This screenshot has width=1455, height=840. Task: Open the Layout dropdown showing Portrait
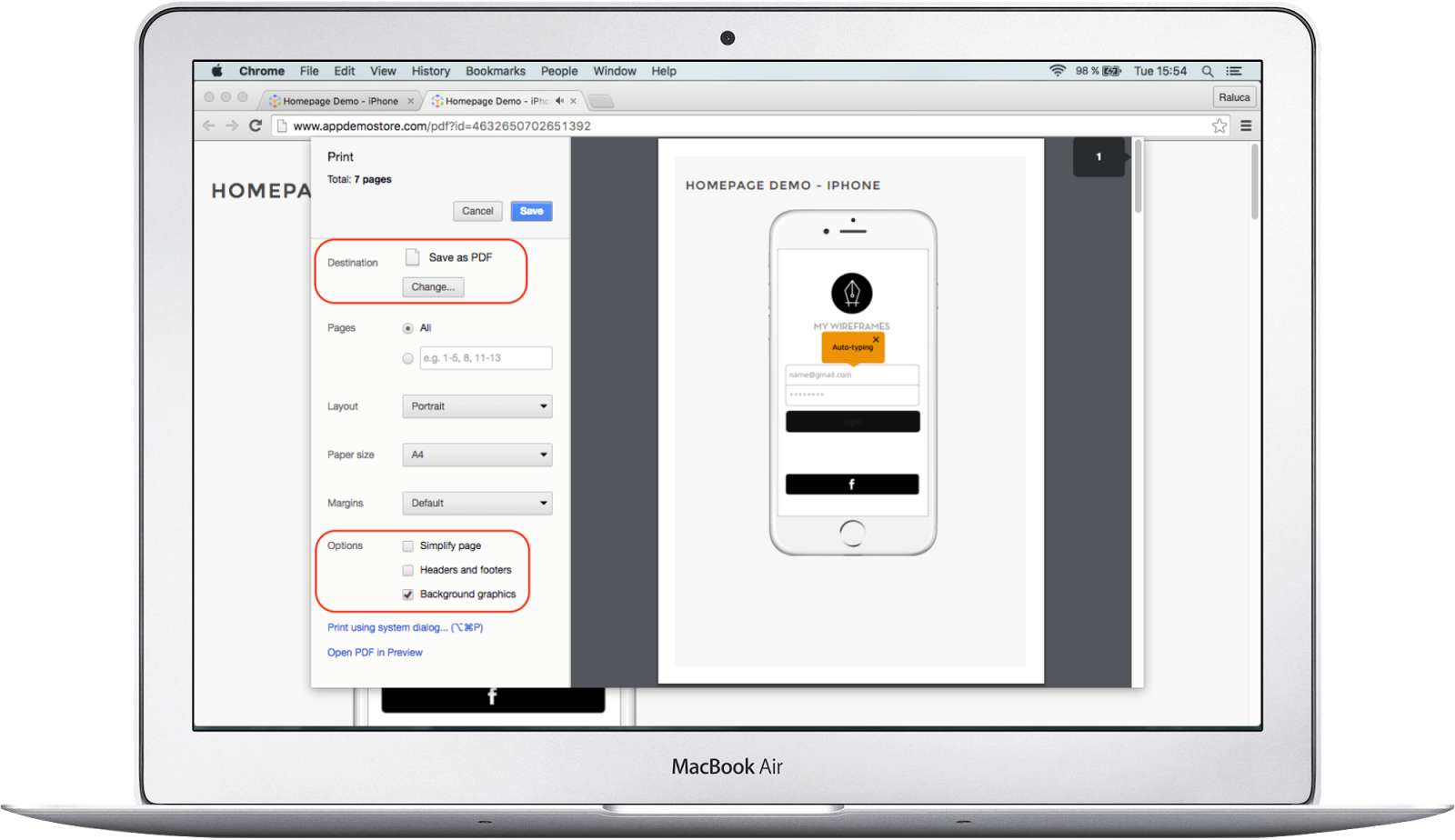[x=477, y=406]
